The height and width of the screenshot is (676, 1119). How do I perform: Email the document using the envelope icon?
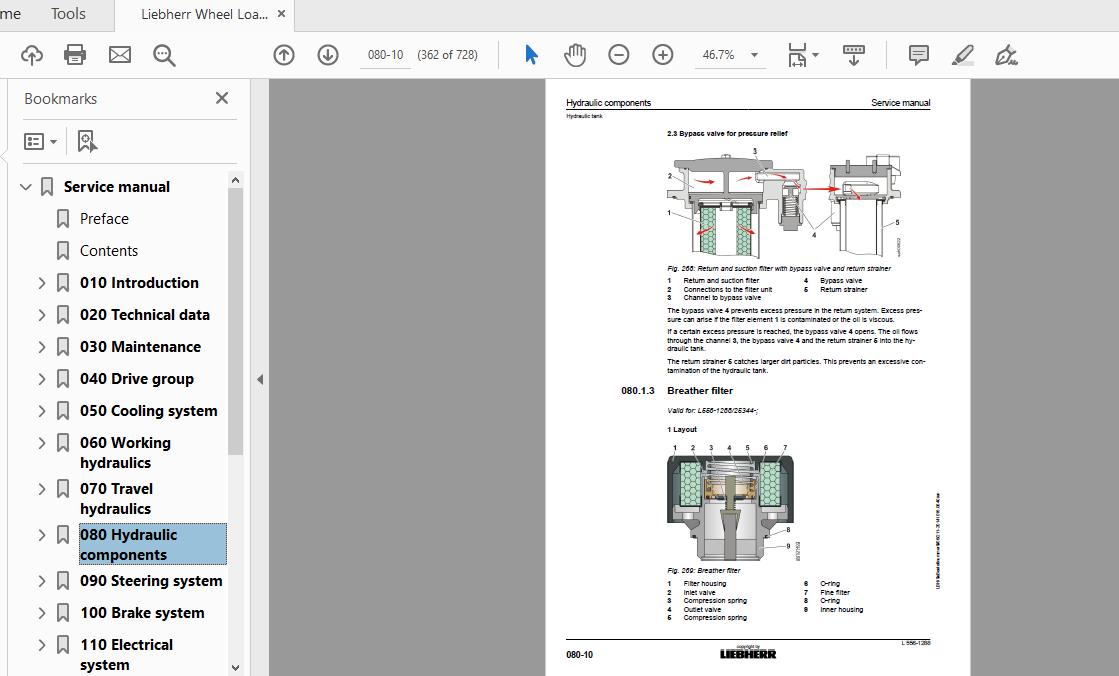120,55
